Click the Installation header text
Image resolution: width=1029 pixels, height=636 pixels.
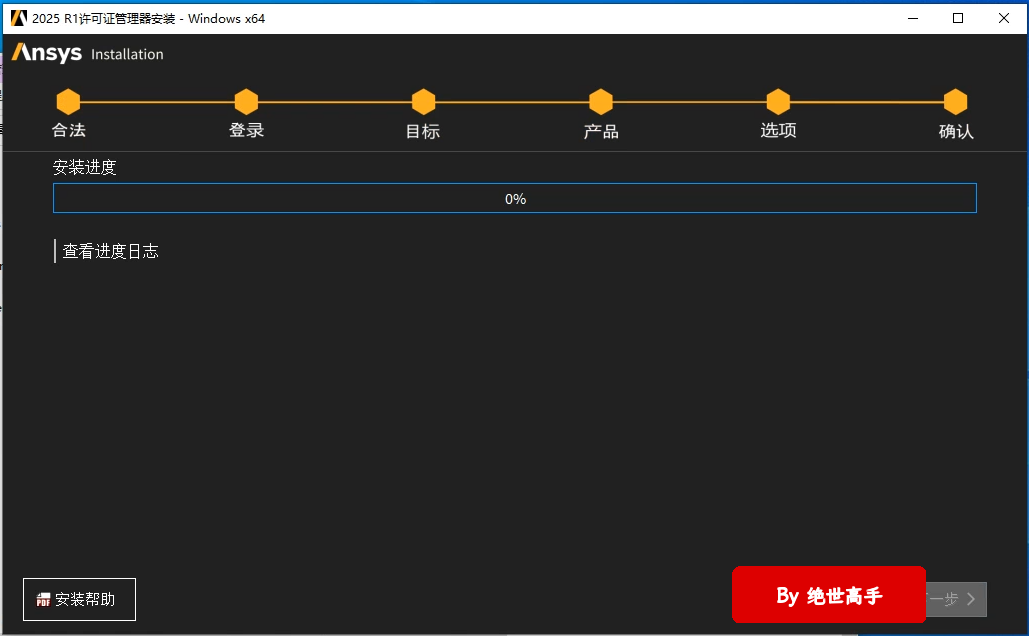click(x=127, y=54)
